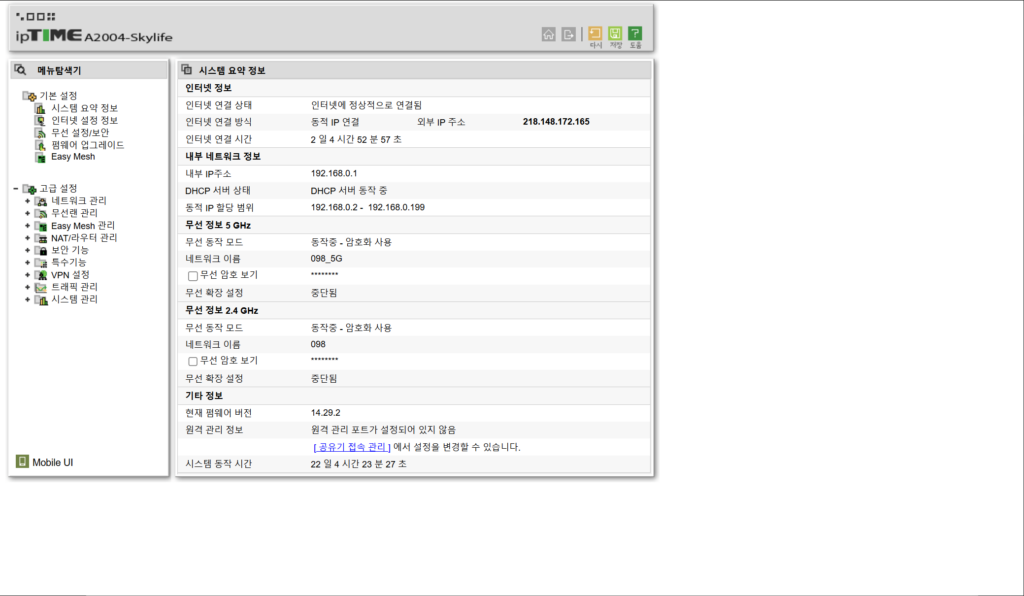Switch to Mobile UI link
The height and width of the screenshot is (596, 1024).
click(x=52, y=462)
